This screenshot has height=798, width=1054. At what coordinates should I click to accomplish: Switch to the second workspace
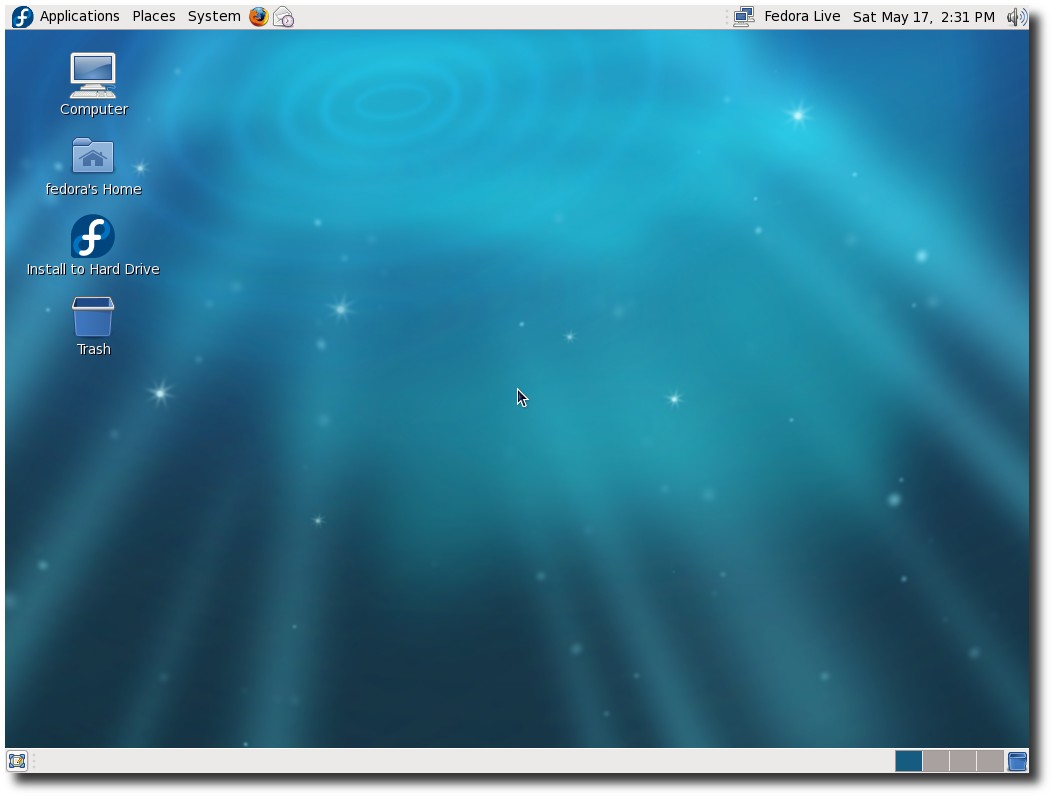[x=936, y=761]
